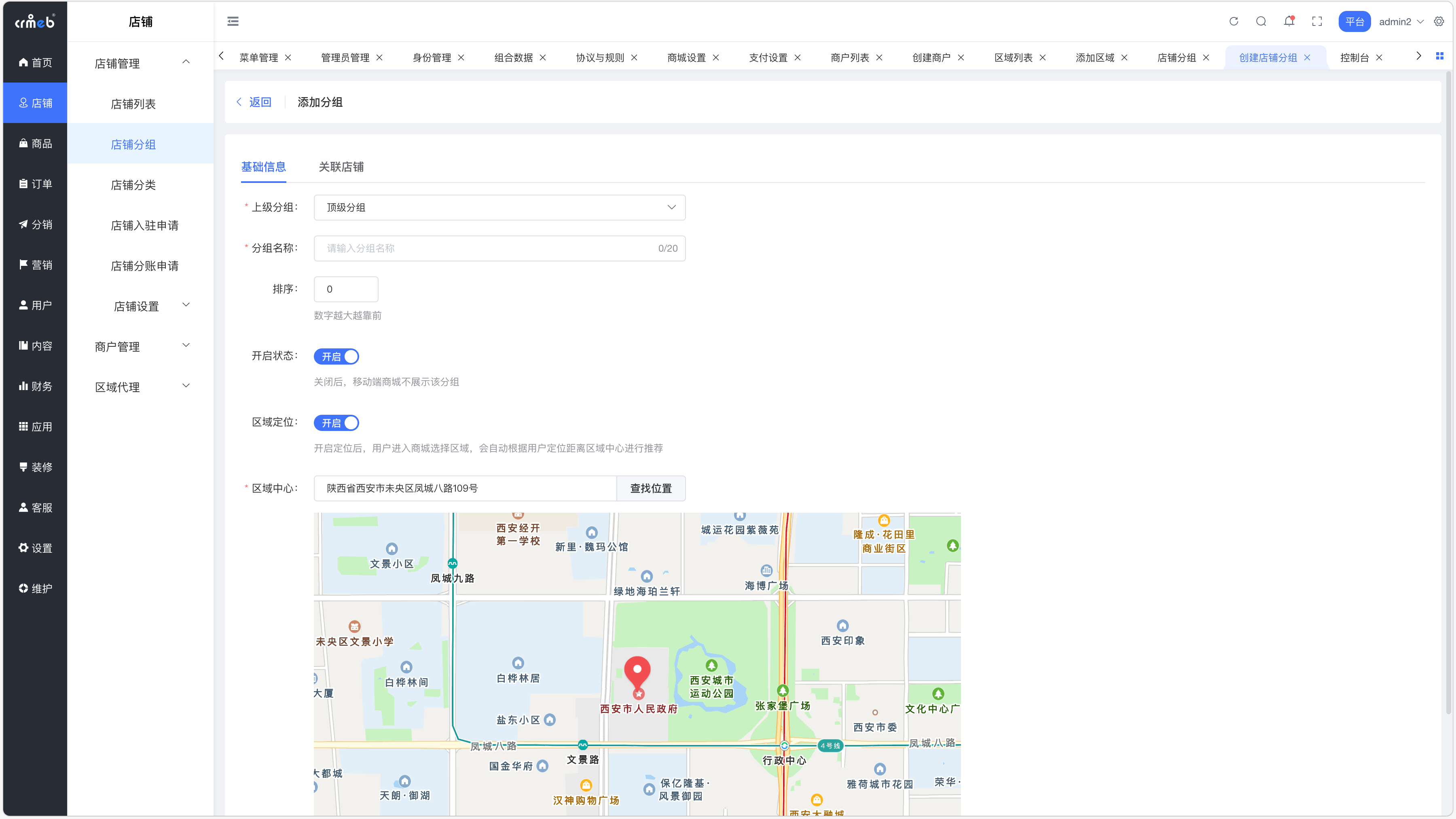Click into the 分组名称 input field
This screenshot has height=819, width=1456.
click(486, 248)
